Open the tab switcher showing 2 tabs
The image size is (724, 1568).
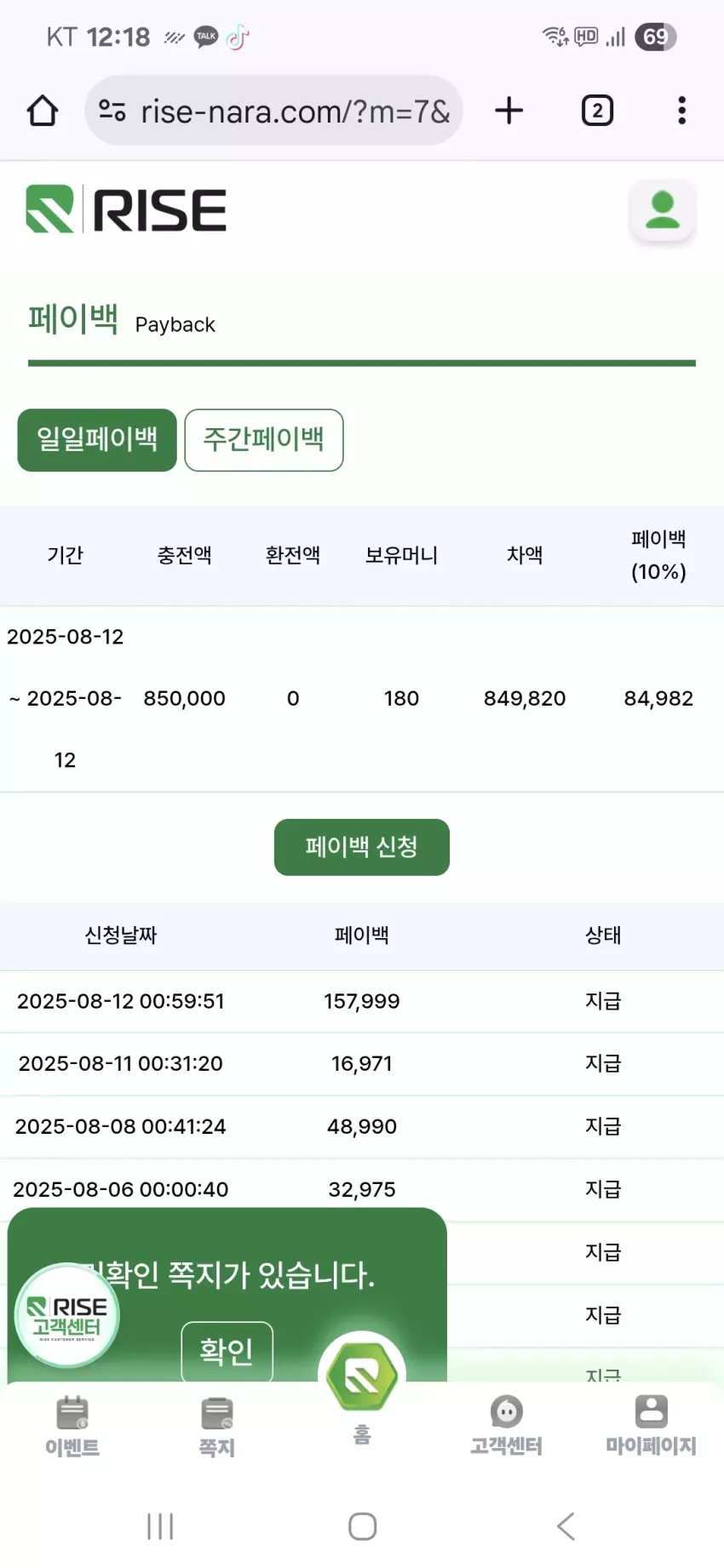tap(597, 111)
